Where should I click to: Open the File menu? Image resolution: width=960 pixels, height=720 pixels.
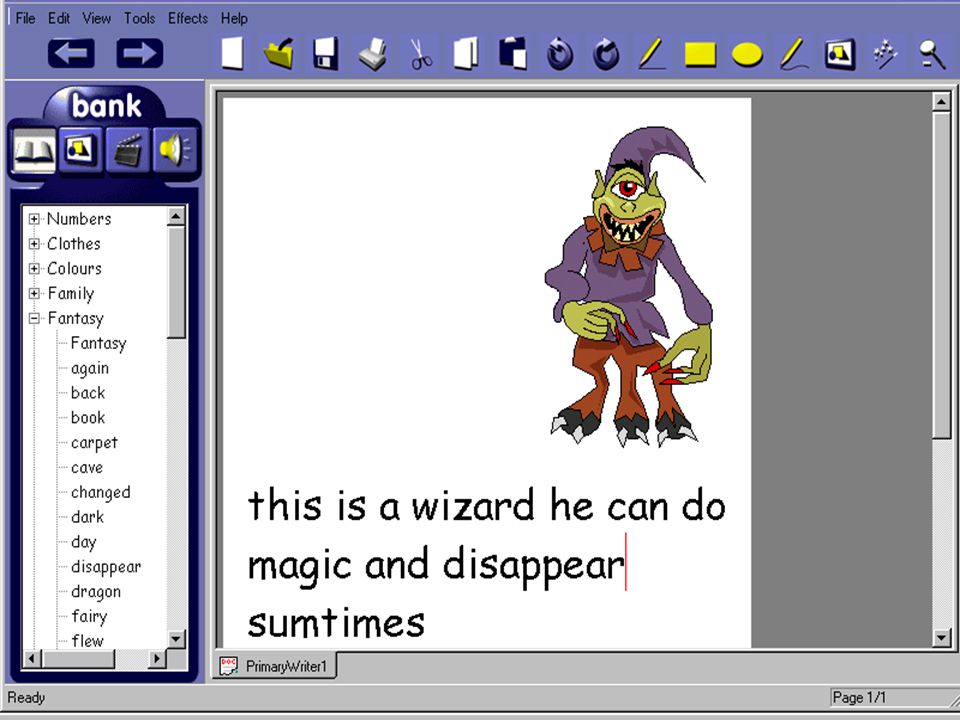pyautogui.click(x=25, y=18)
